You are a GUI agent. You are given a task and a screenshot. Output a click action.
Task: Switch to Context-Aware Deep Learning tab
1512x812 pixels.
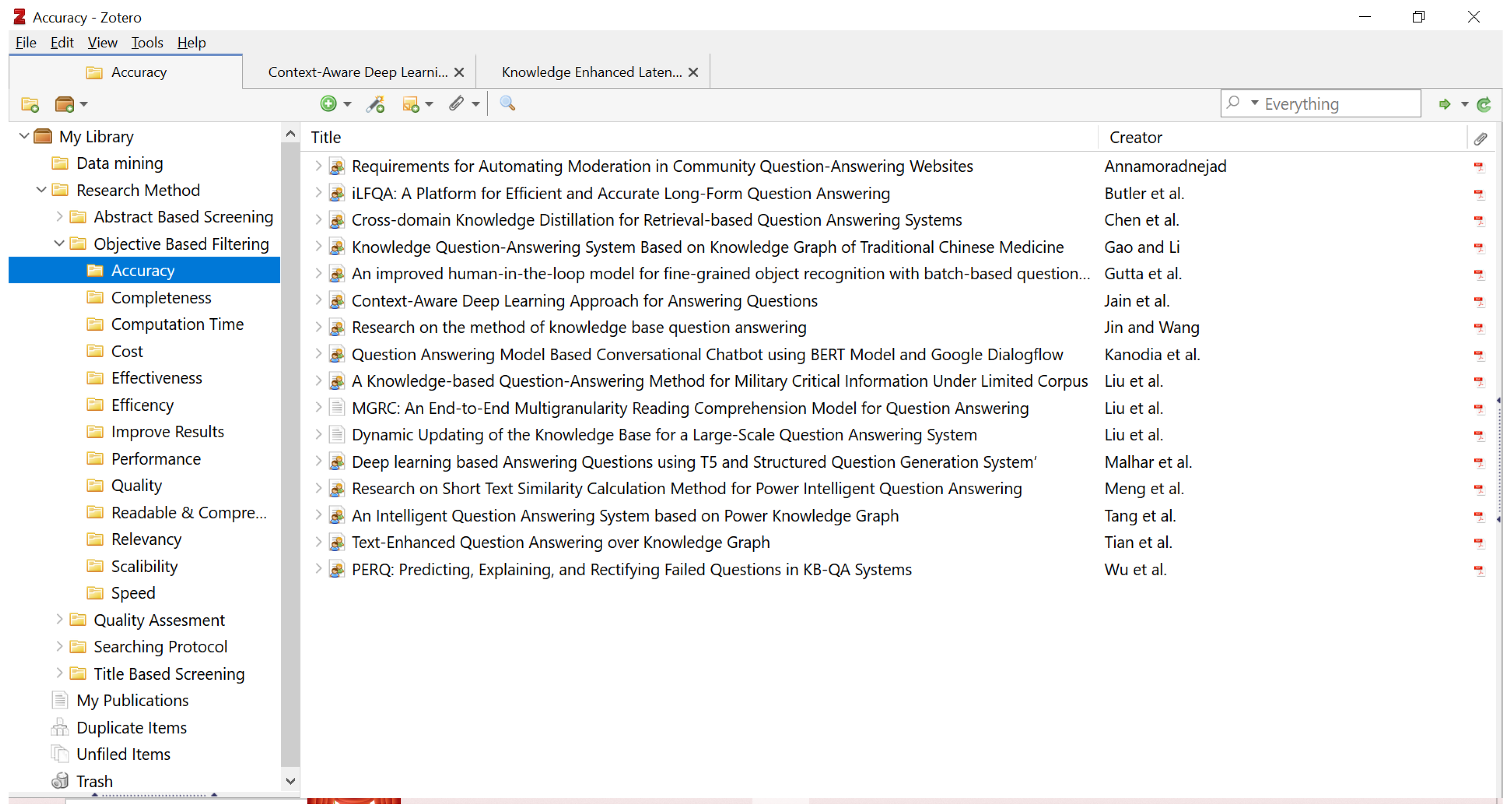(357, 72)
